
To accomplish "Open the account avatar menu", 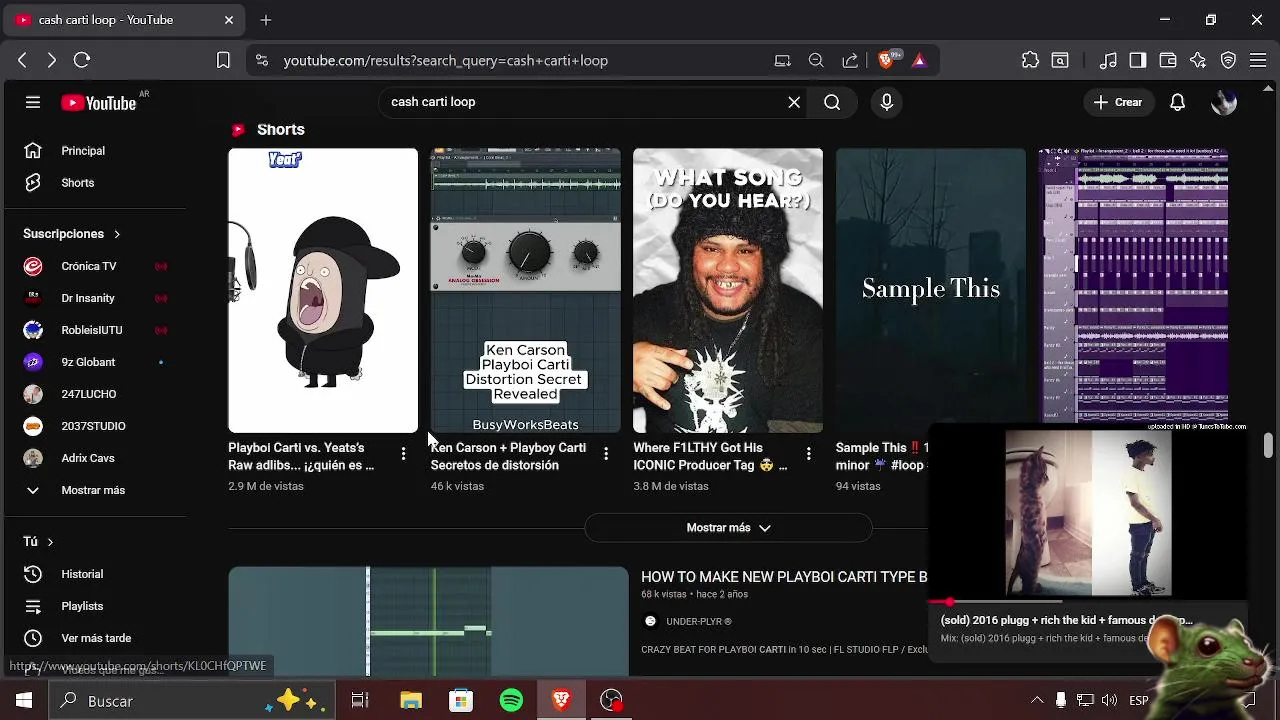I will 1224,102.
